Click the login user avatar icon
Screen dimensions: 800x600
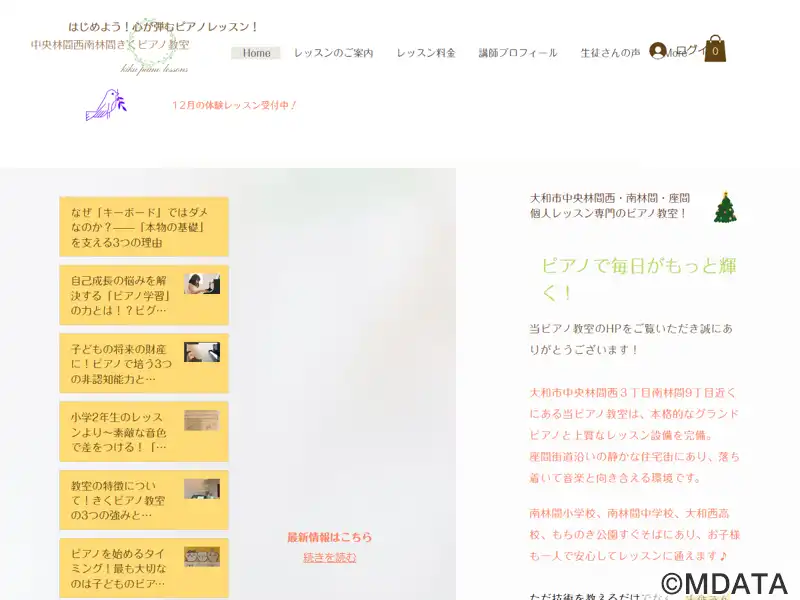pyautogui.click(x=657, y=50)
